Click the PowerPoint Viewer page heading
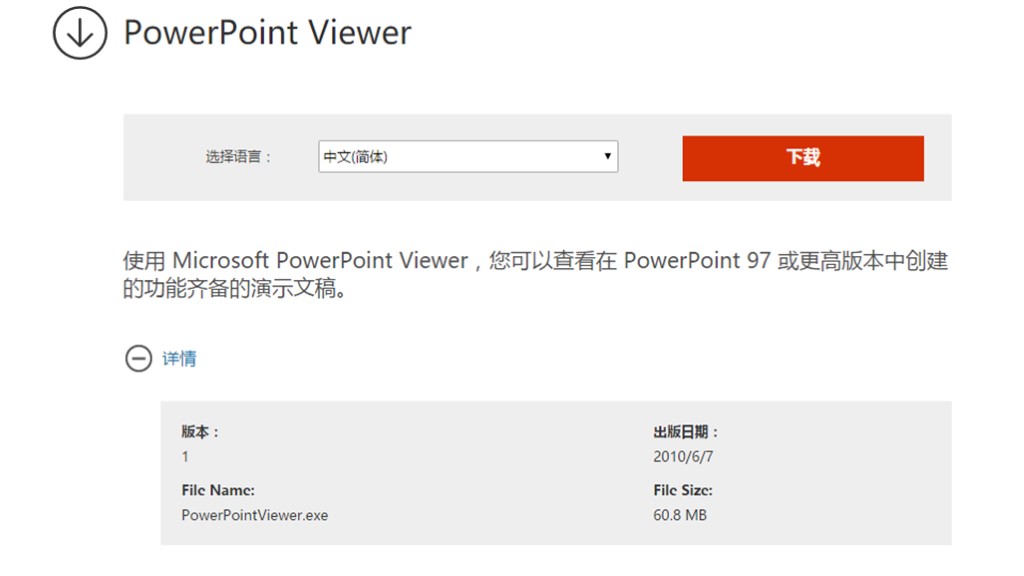The width and height of the screenshot is (1024, 576). coord(267,33)
